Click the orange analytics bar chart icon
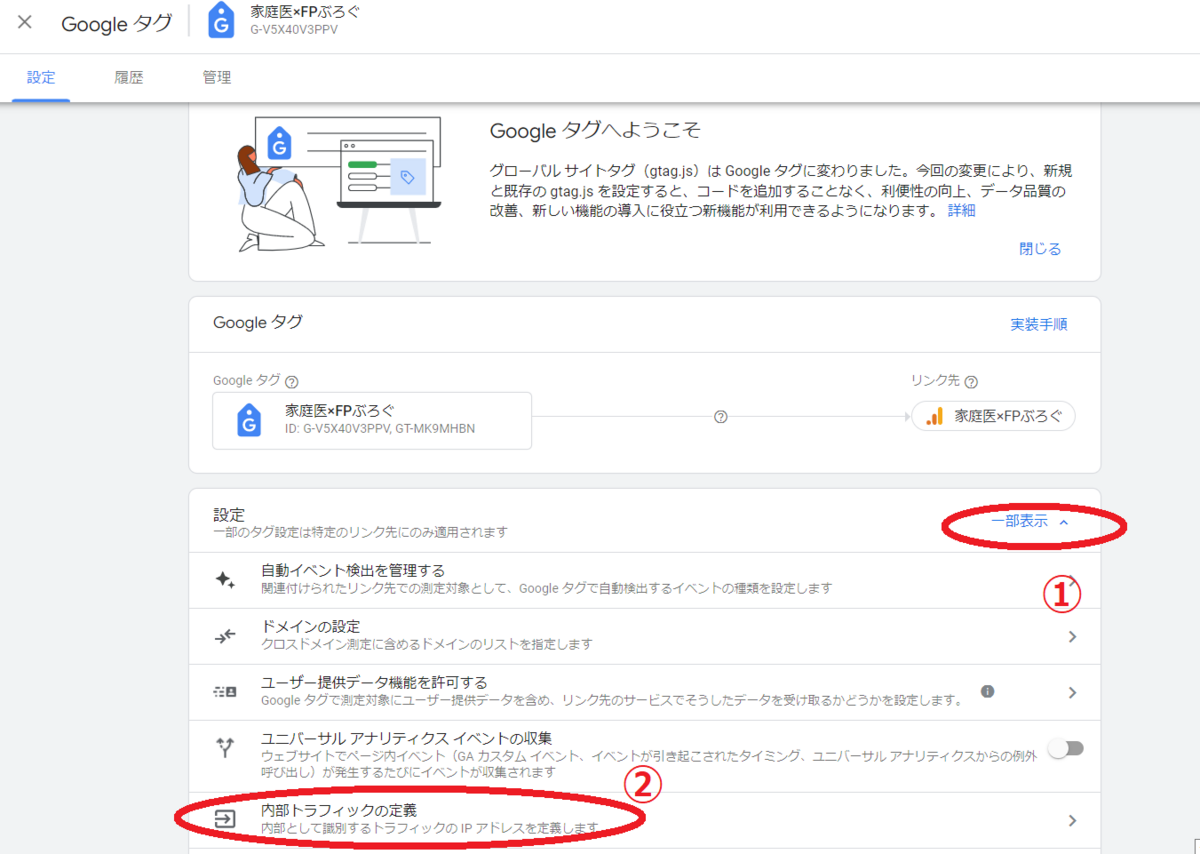 click(x=935, y=417)
